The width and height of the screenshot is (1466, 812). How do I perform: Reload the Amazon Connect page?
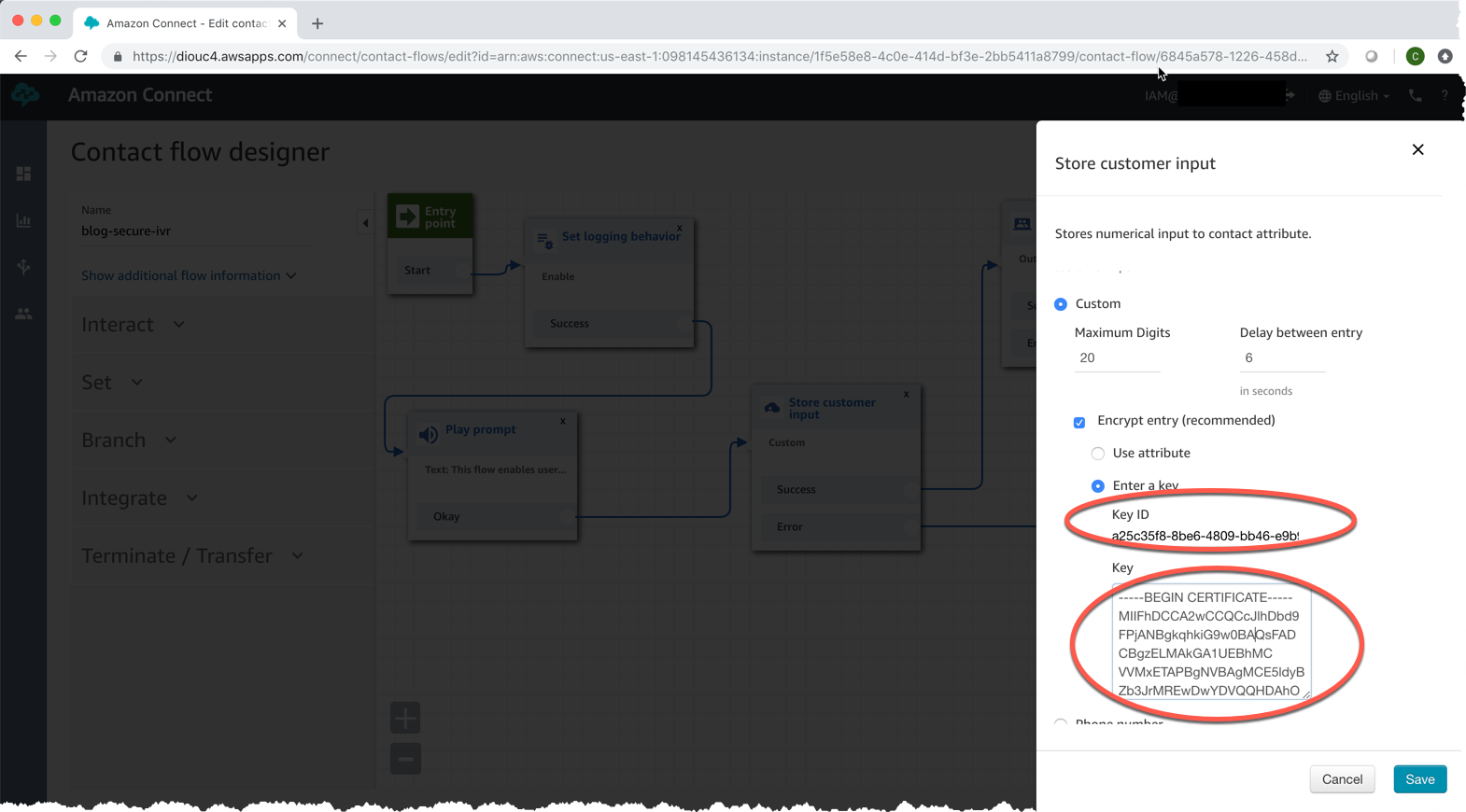tap(81, 56)
